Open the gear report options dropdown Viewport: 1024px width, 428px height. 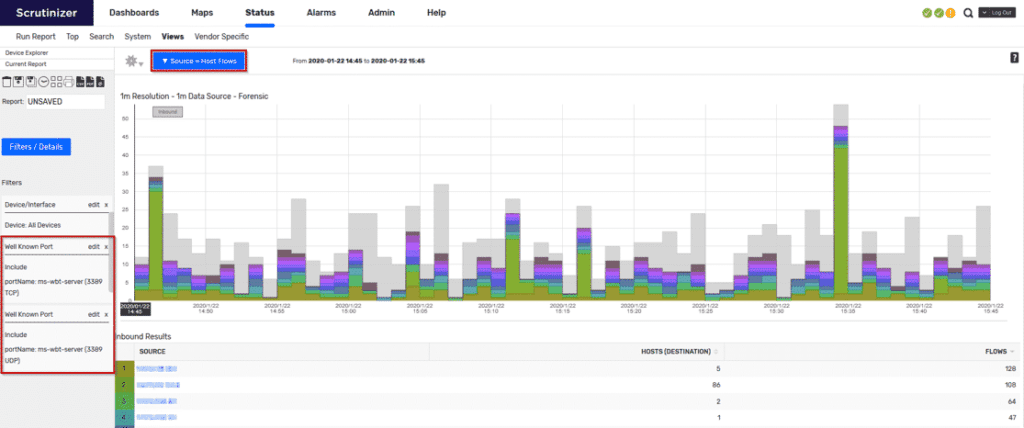click(x=134, y=61)
